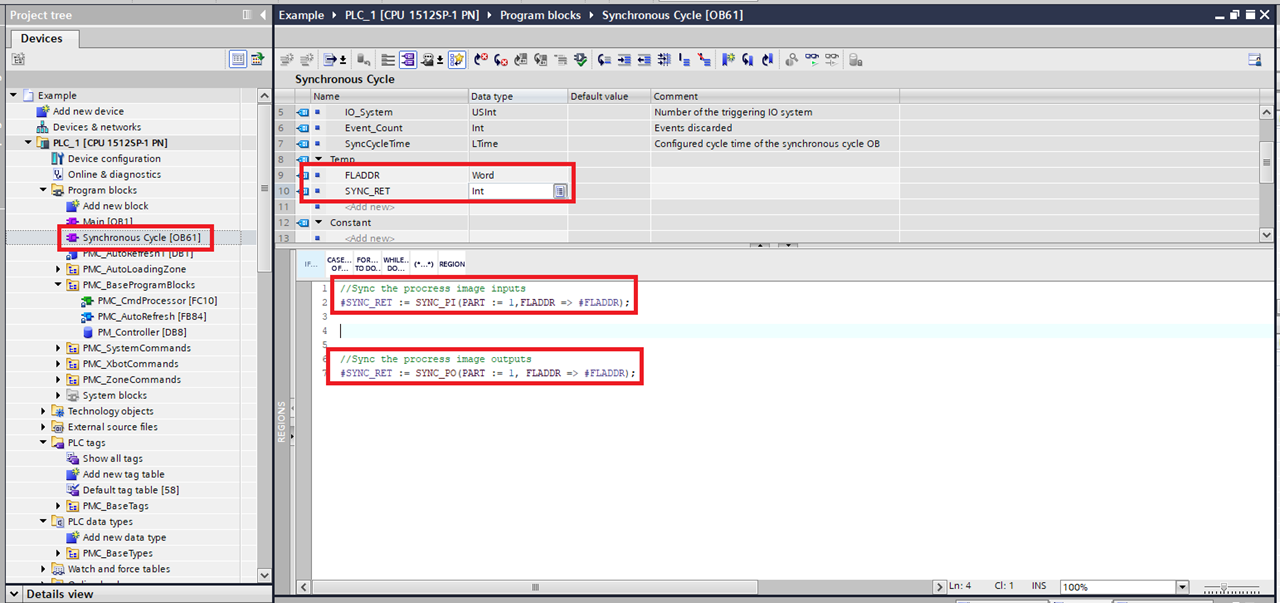
Task: Collapse the Program blocks tree node
Action: 43,190
